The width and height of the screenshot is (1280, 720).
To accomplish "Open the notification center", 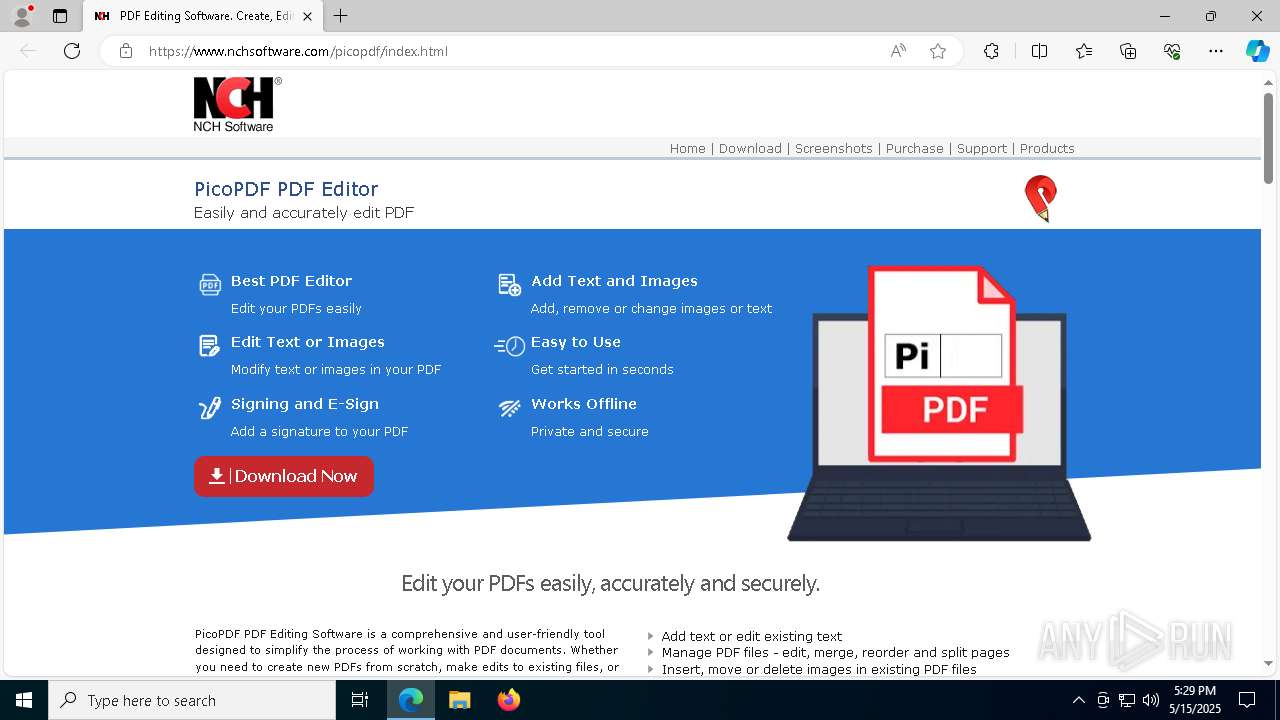I will [x=1247, y=700].
